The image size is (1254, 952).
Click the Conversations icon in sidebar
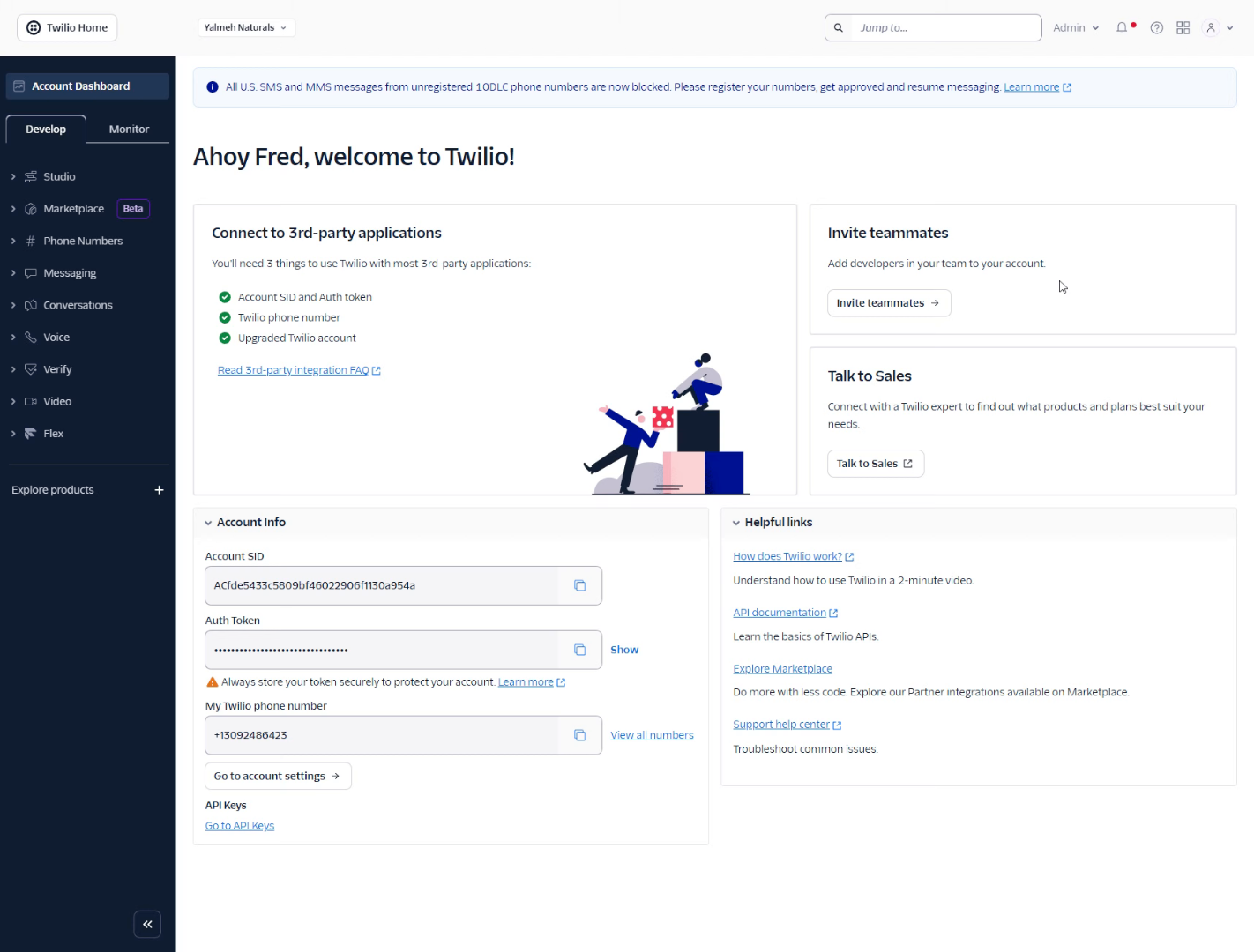(31, 305)
